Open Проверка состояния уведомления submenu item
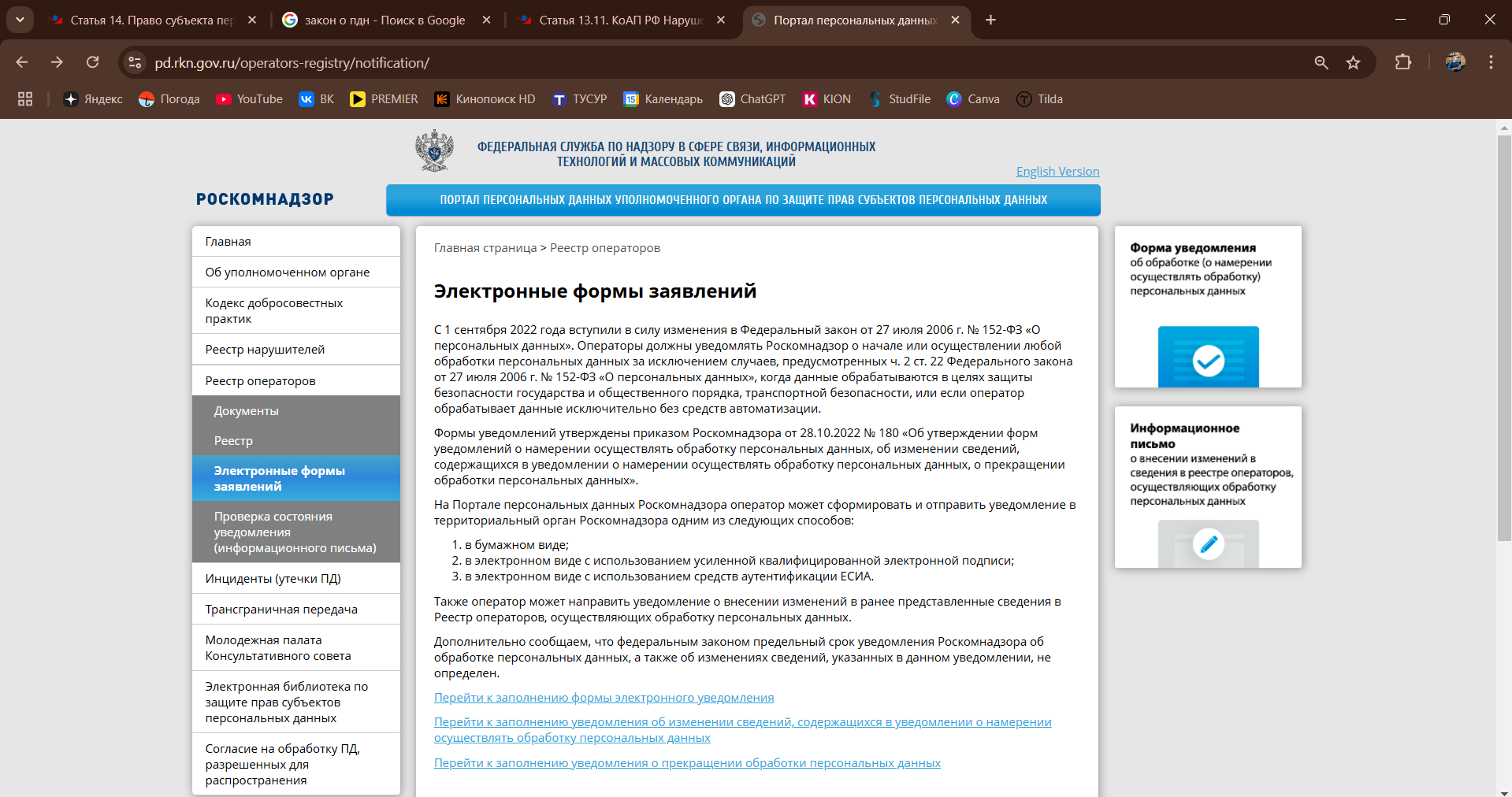The height and width of the screenshot is (797, 1512). click(x=296, y=532)
